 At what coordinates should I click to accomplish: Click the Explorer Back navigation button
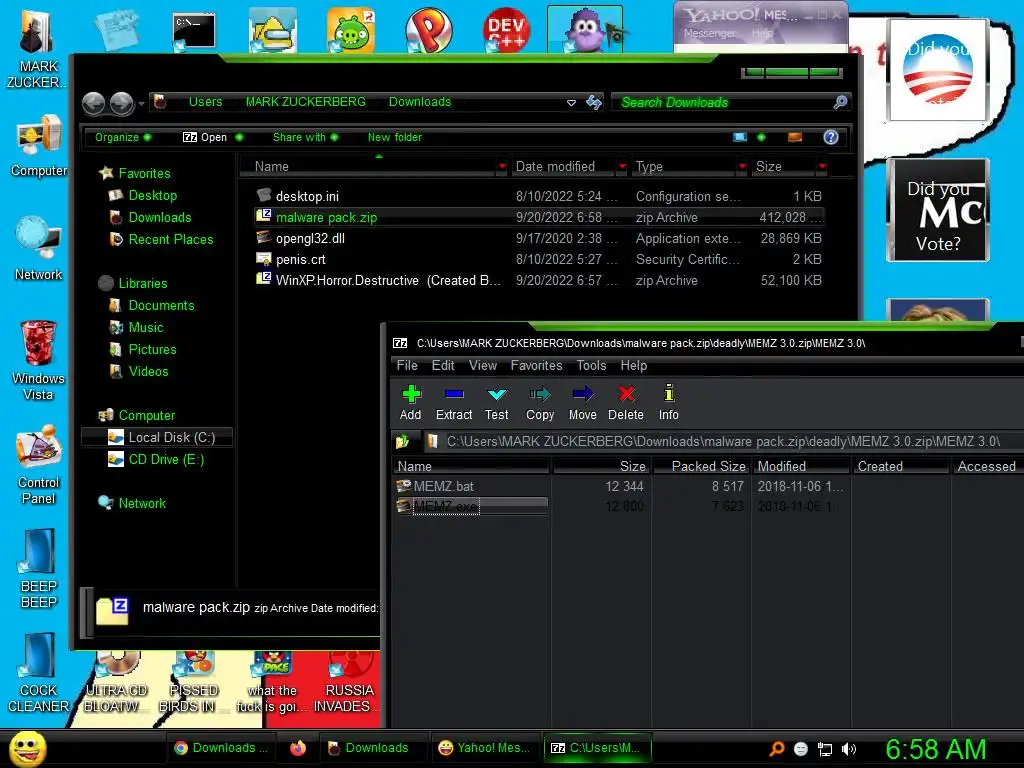pyautogui.click(x=93, y=103)
